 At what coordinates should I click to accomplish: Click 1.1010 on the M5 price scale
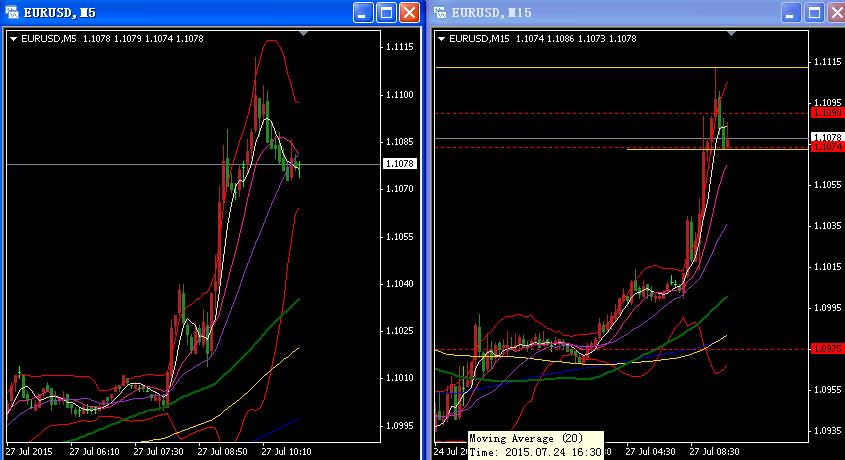click(400, 378)
